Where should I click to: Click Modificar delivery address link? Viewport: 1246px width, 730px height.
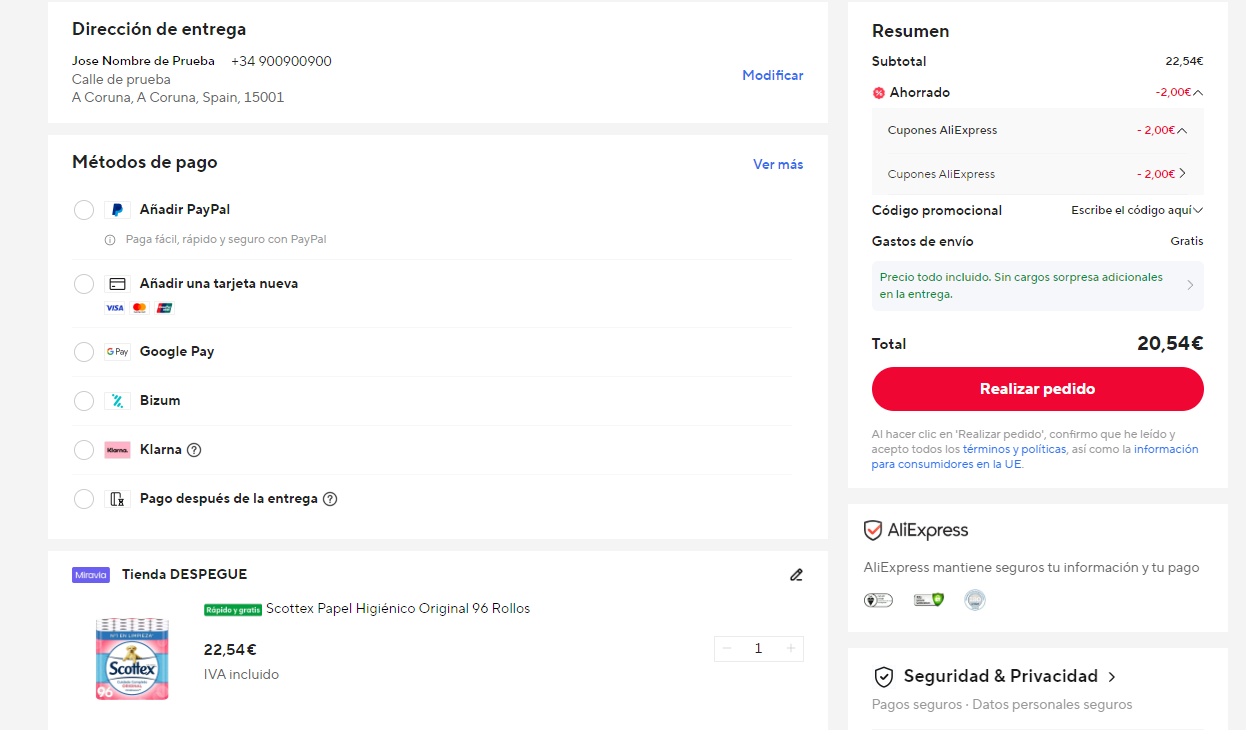pyautogui.click(x=773, y=76)
